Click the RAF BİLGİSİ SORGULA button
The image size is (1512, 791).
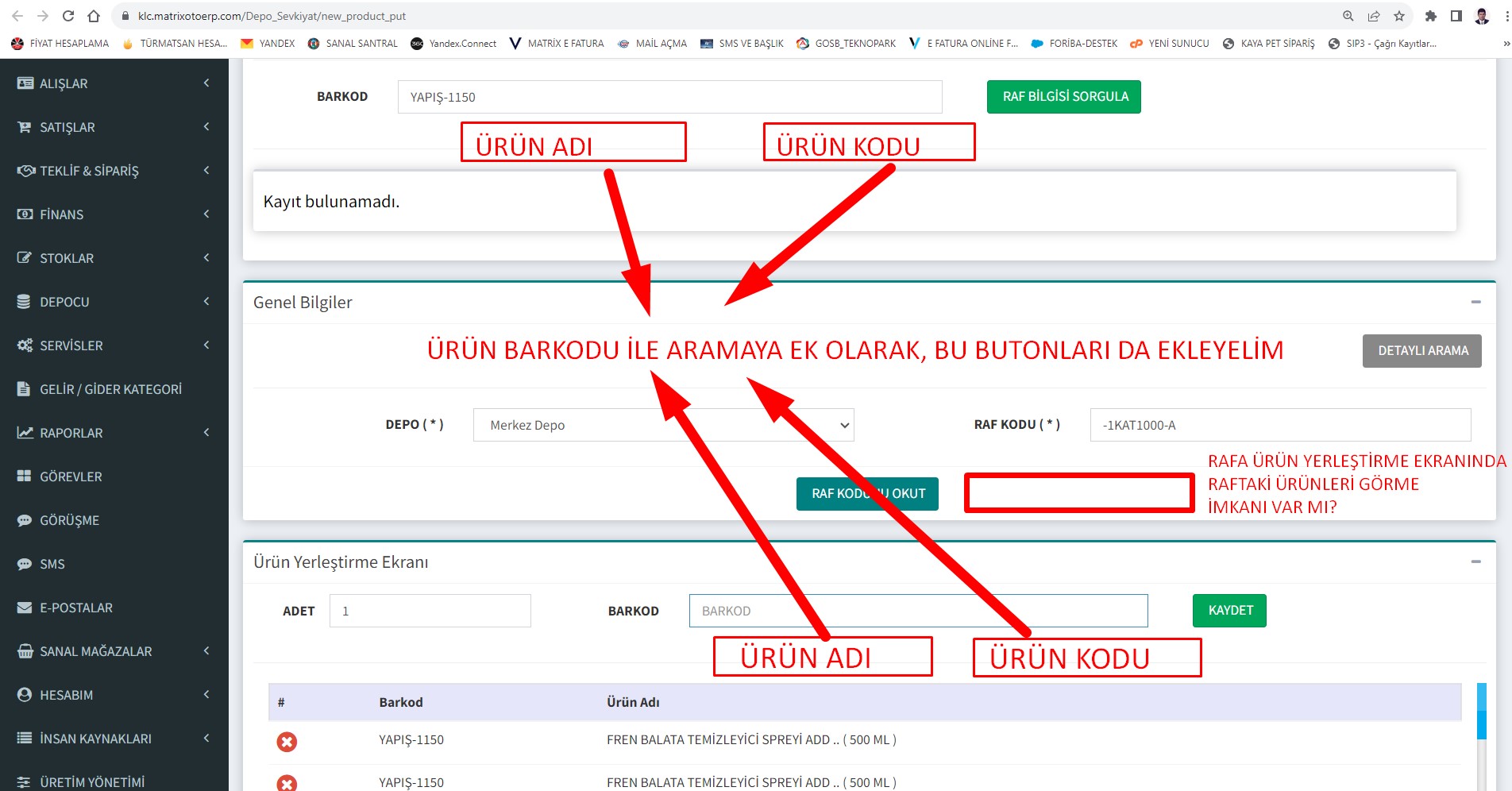[x=1064, y=97]
